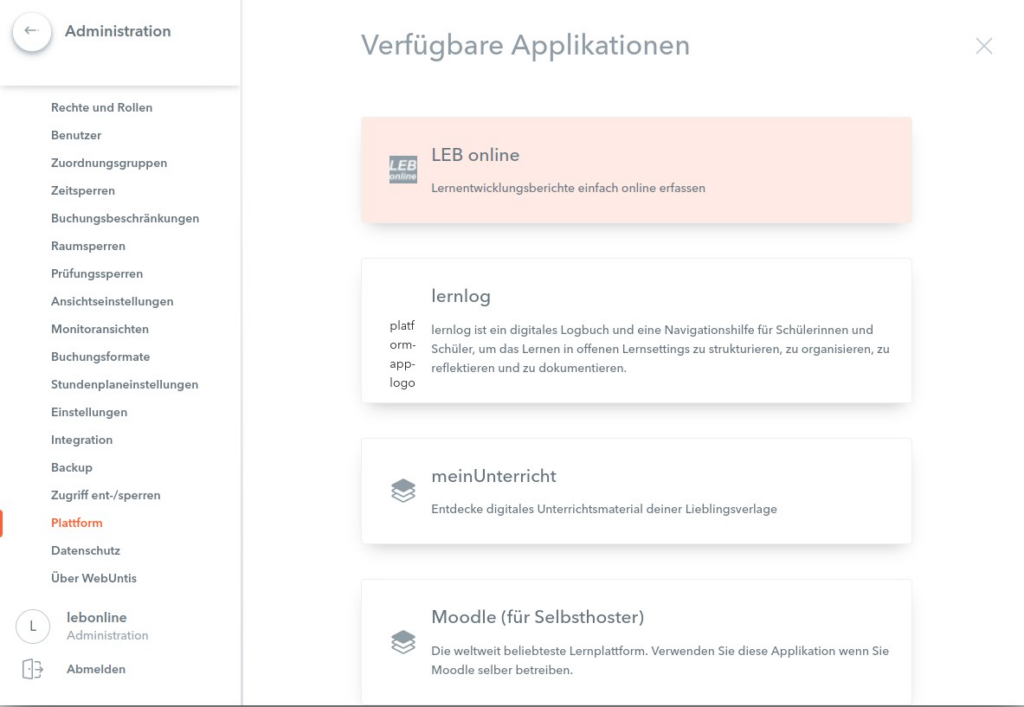Viewport: 1024px width, 707px height.
Task: Click the lernlog placeholder logo
Action: click(x=402, y=354)
